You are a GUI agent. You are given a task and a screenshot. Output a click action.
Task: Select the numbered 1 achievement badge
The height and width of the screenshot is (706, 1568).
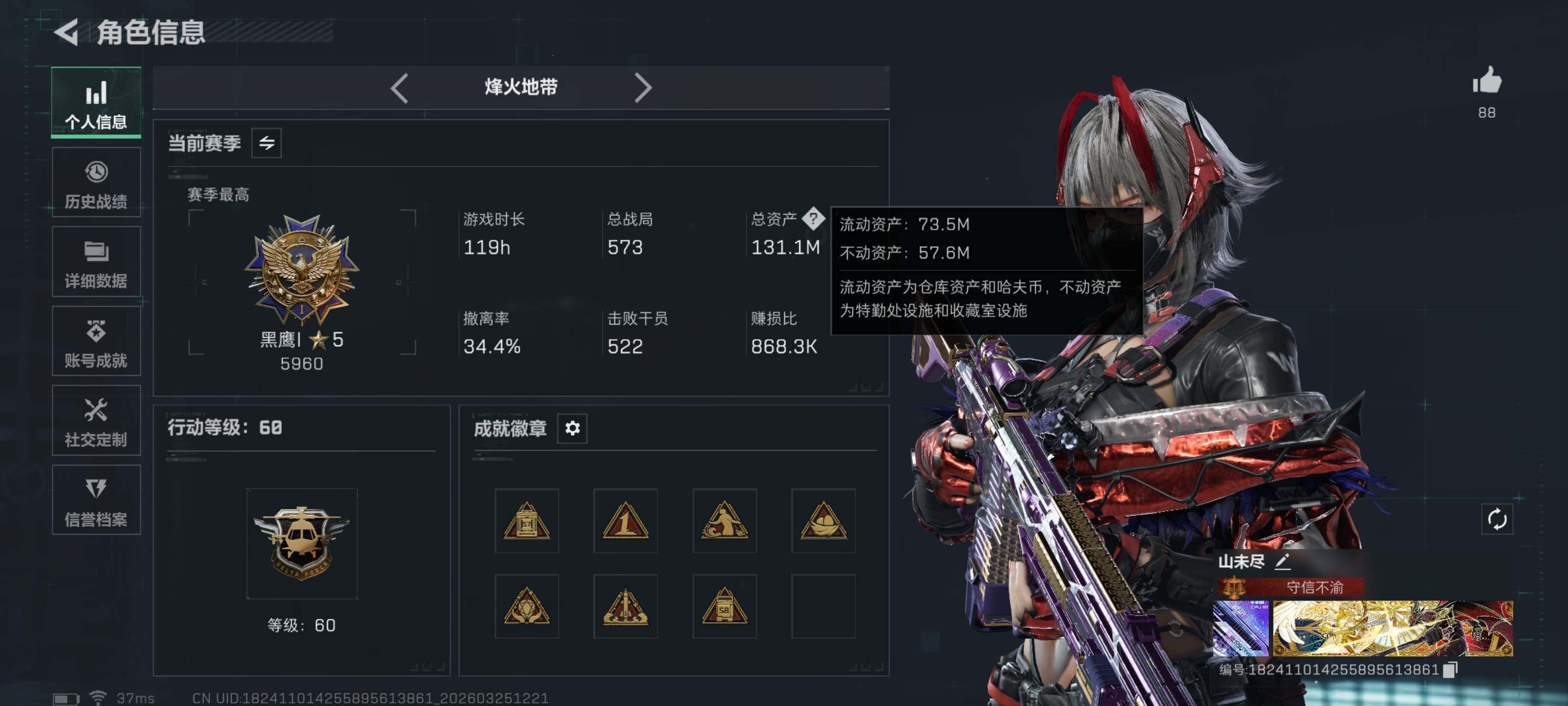pos(625,521)
